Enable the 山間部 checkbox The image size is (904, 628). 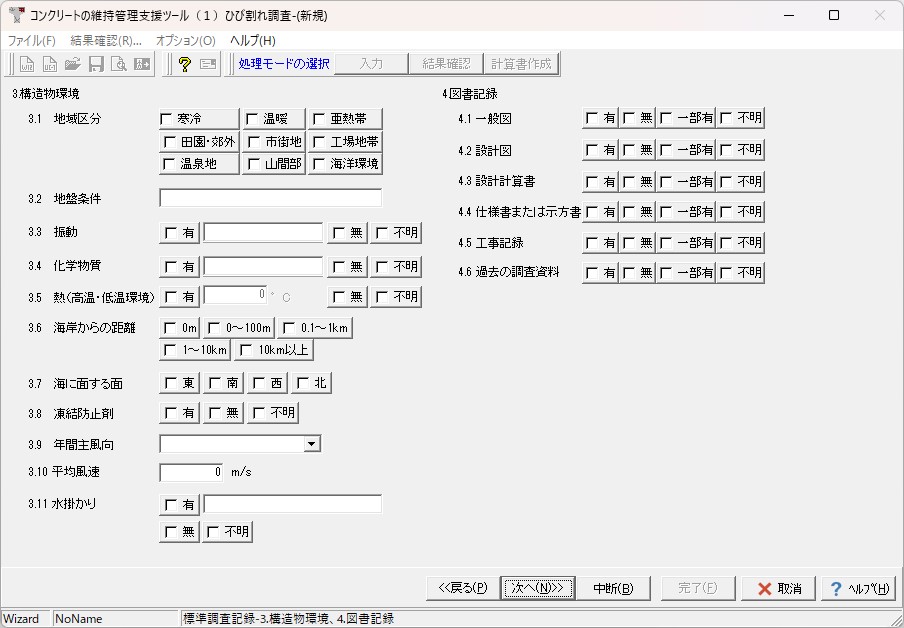(x=254, y=164)
